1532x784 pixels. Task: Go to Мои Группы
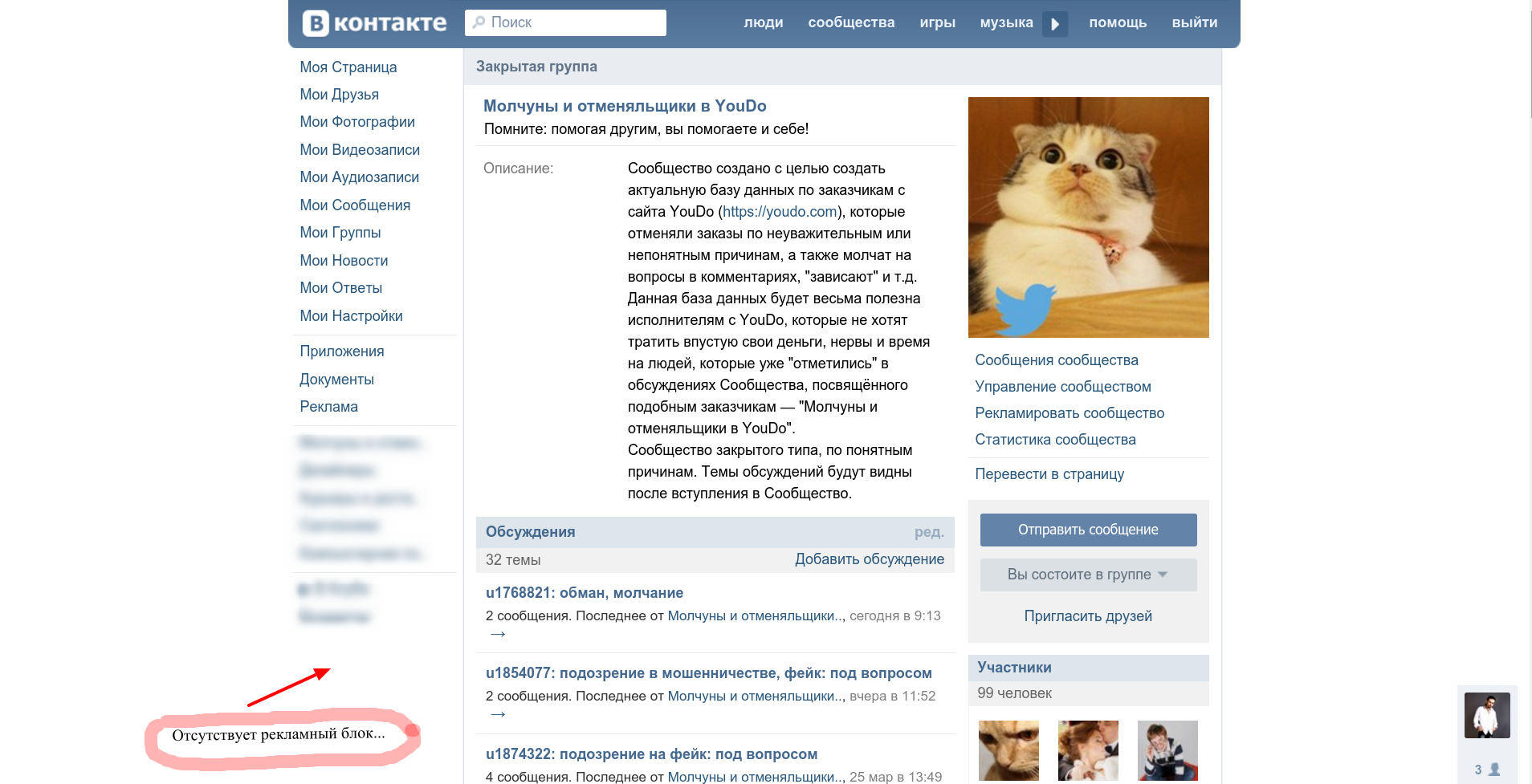[340, 233]
